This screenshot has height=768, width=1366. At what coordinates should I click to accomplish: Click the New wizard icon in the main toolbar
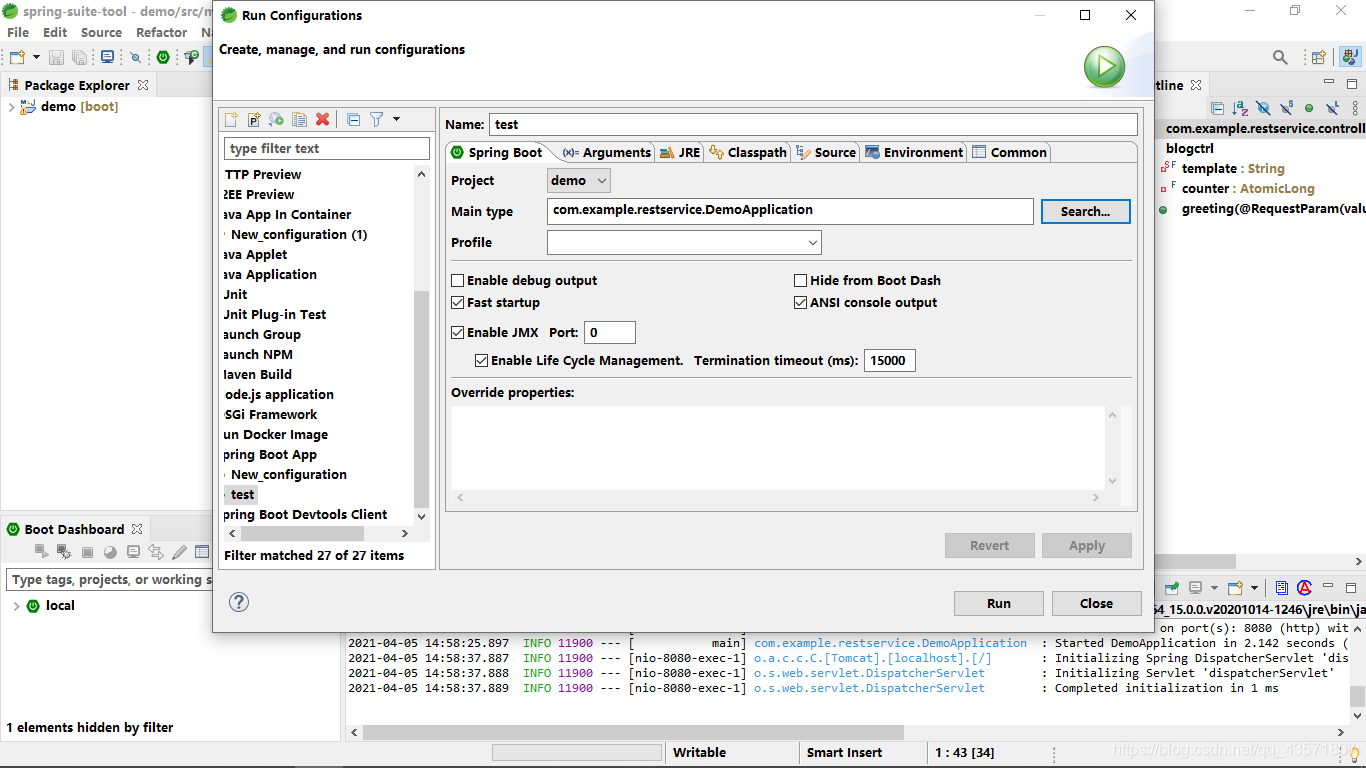pyautogui.click(x=17, y=57)
